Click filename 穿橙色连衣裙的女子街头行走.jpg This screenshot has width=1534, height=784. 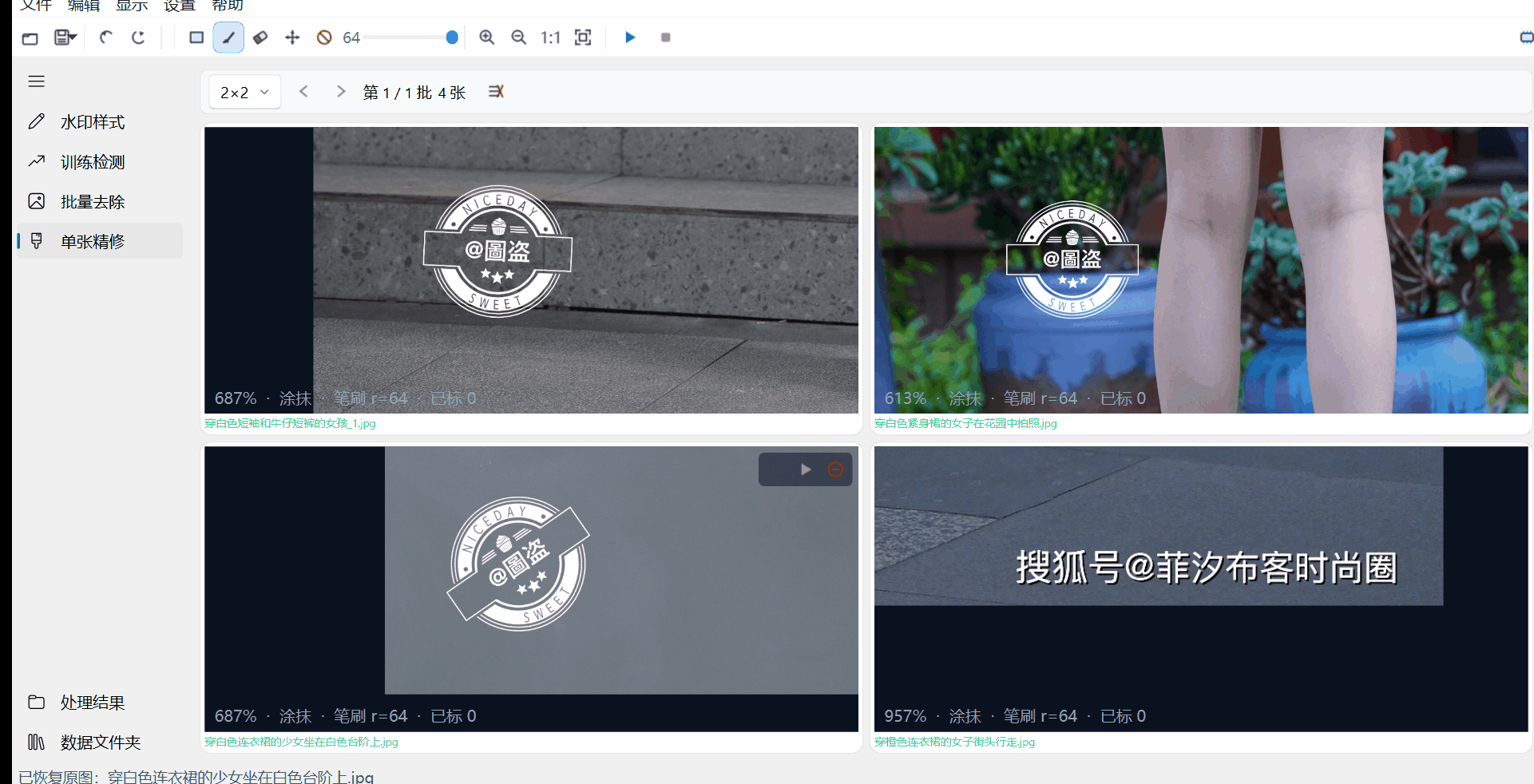click(x=954, y=742)
